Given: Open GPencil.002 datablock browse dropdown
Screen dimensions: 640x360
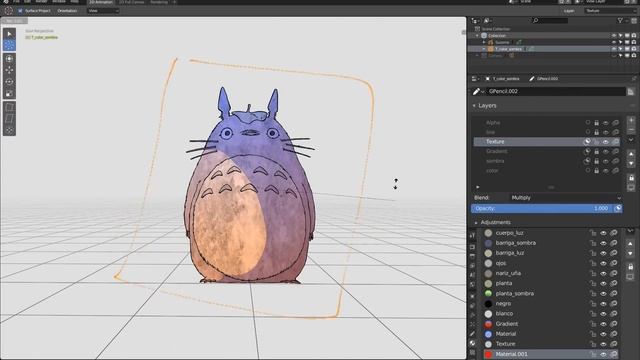Looking at the screenshot, I should [x=478, y=91].
